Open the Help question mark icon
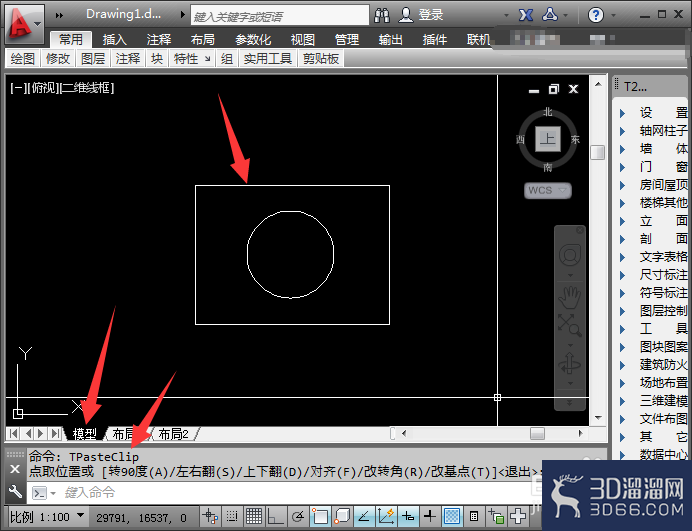 (x=595, y=15)
